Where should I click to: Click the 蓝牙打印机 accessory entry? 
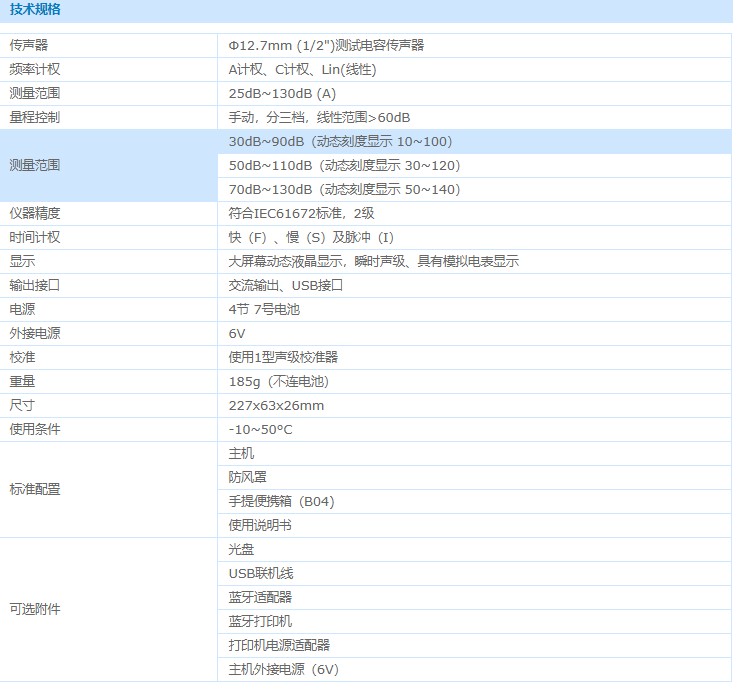tap(260, 621)
